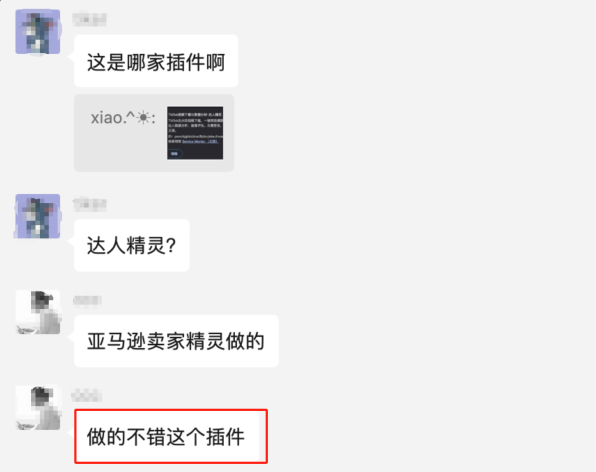596x472 pixels.
Task: Open quoted message card from xiao
Action: pyautogui.click(x=154, y=133)
